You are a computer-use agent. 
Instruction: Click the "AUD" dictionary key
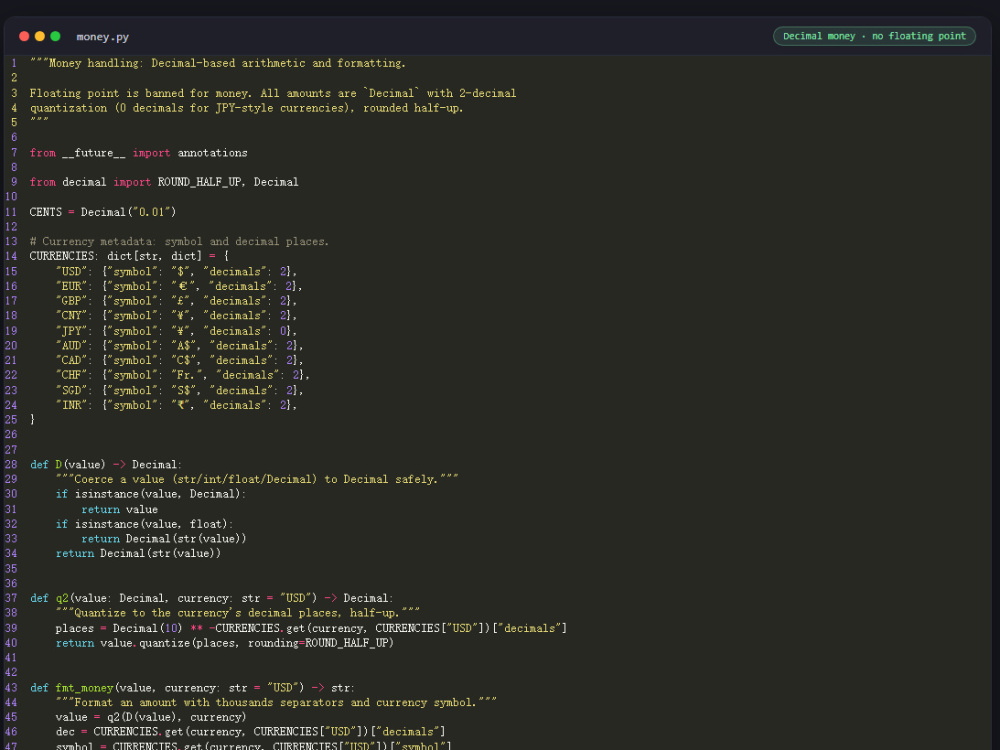tap(71, 346)
